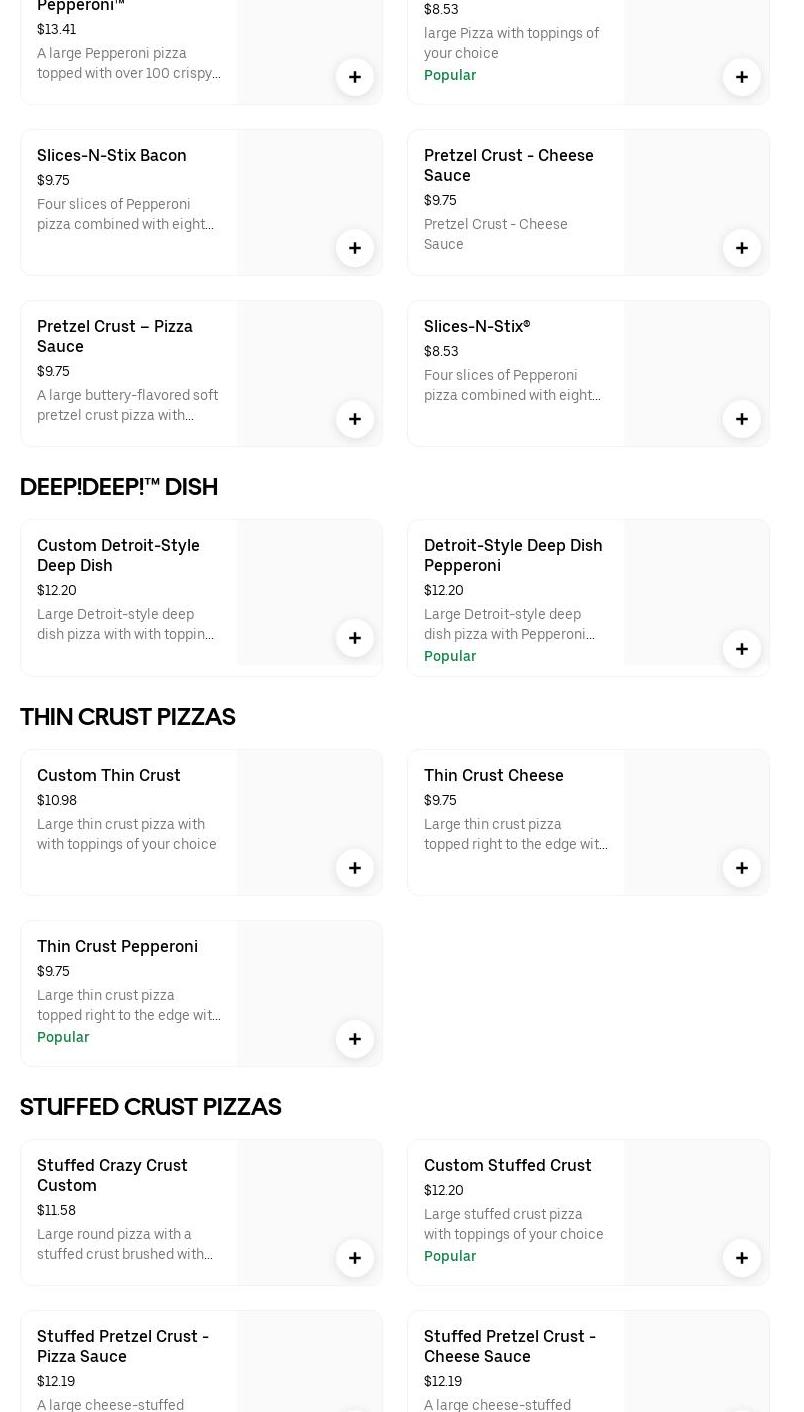The height and width of the screenshot is (1412, 804).
Task: Add Slices-N-Stix Bacon to cart
Action: (355, 248)
